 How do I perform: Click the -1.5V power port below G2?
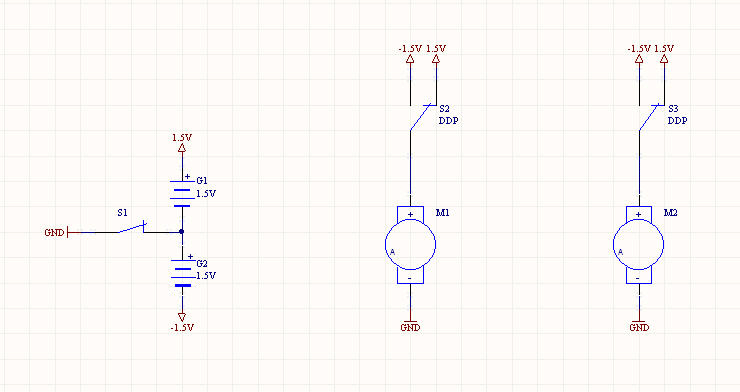point(182,322)
